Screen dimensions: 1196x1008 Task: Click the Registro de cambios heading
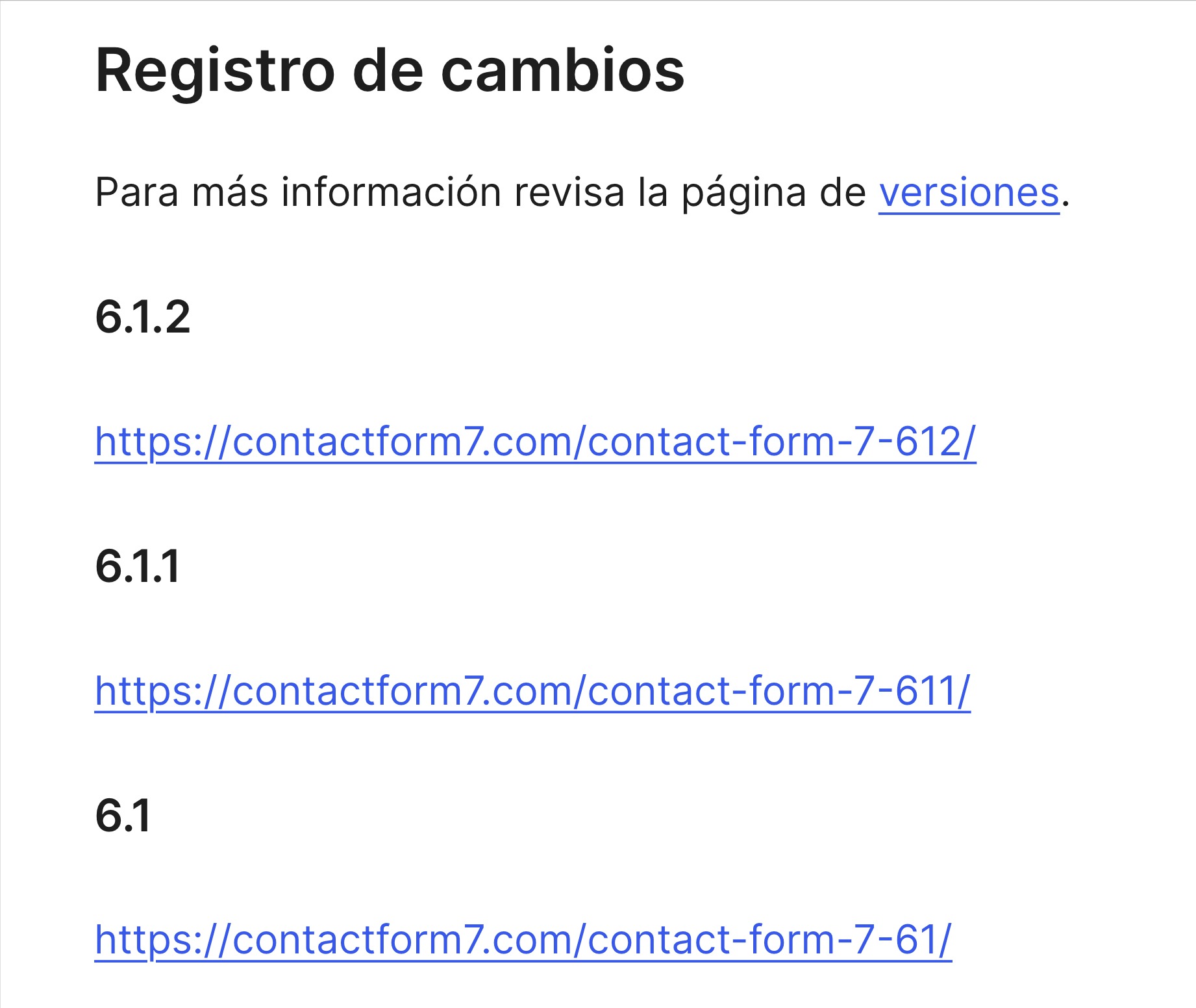point(390,71)
